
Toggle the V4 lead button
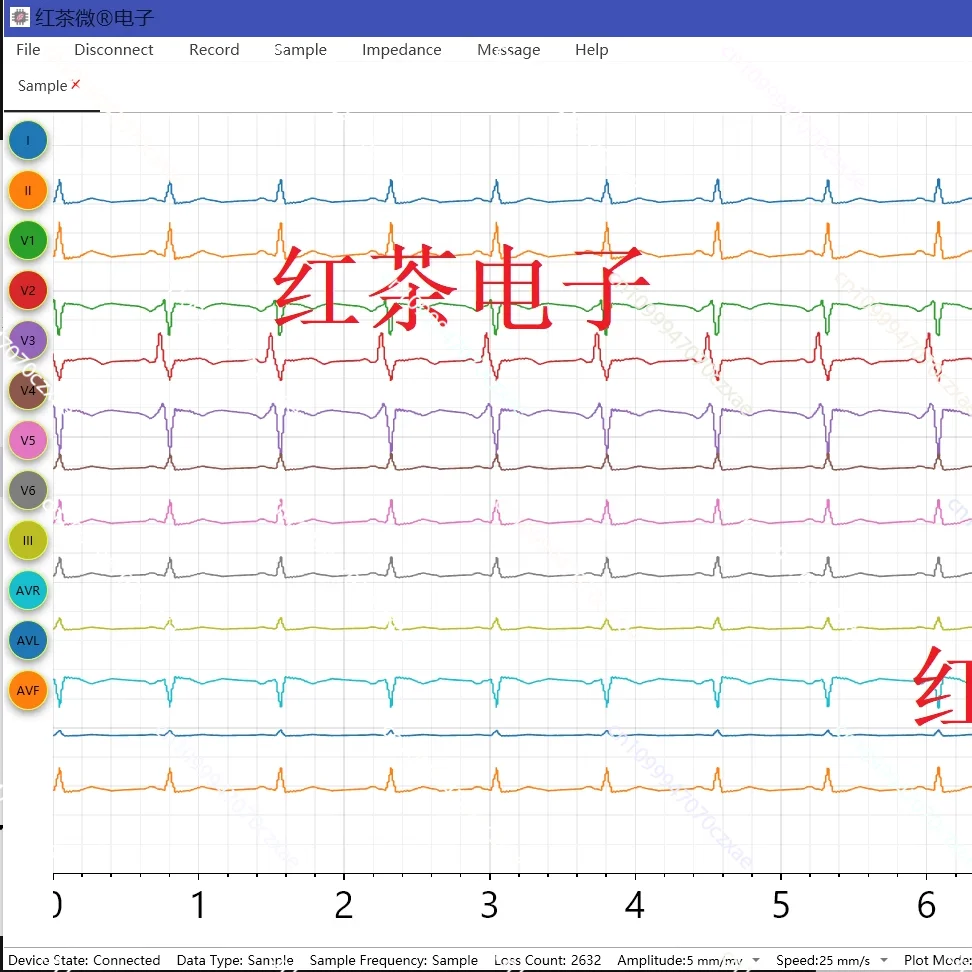(x=28, y=391)
